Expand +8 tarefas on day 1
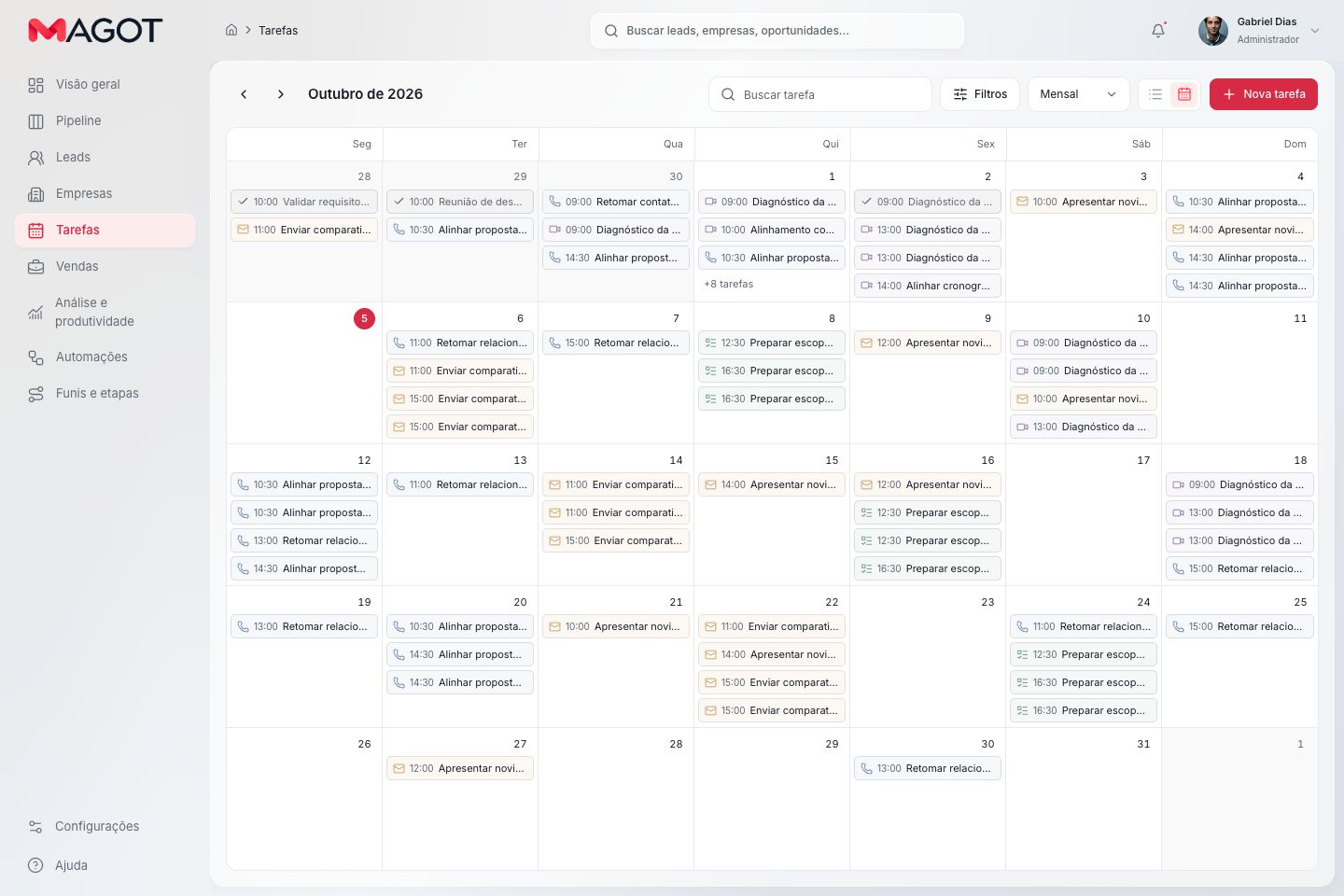The height and width of the screenshot is (896, 1344). click(728, 285)
